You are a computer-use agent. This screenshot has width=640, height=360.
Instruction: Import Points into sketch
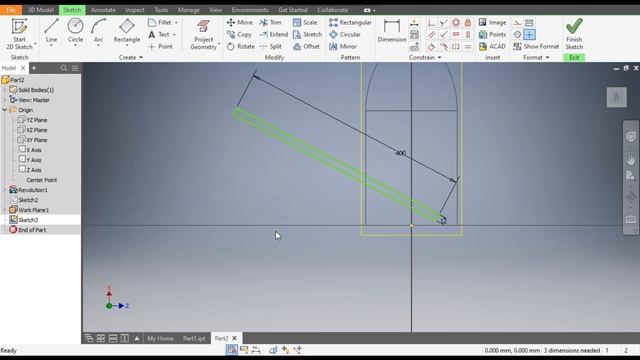tap(492, 35)
